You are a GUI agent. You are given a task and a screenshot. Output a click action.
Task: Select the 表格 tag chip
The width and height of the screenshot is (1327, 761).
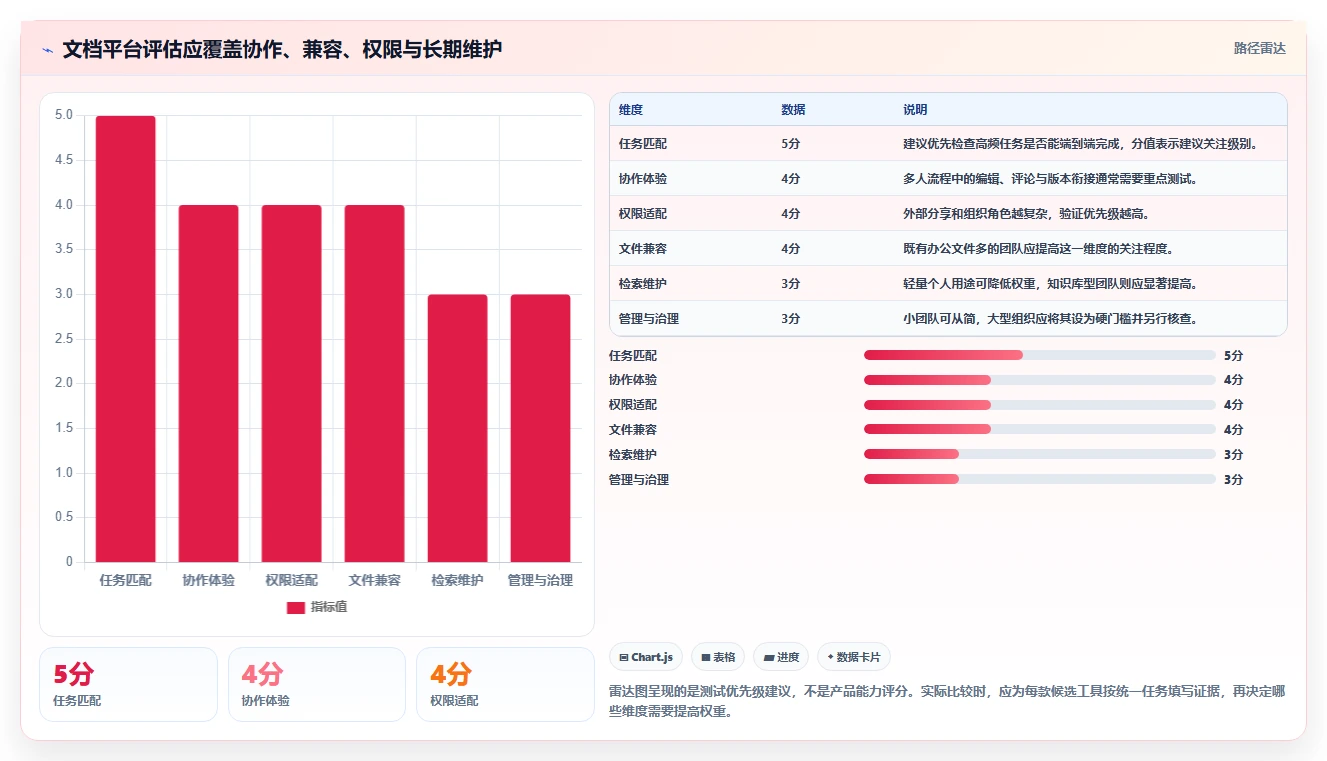click(718, 657)
